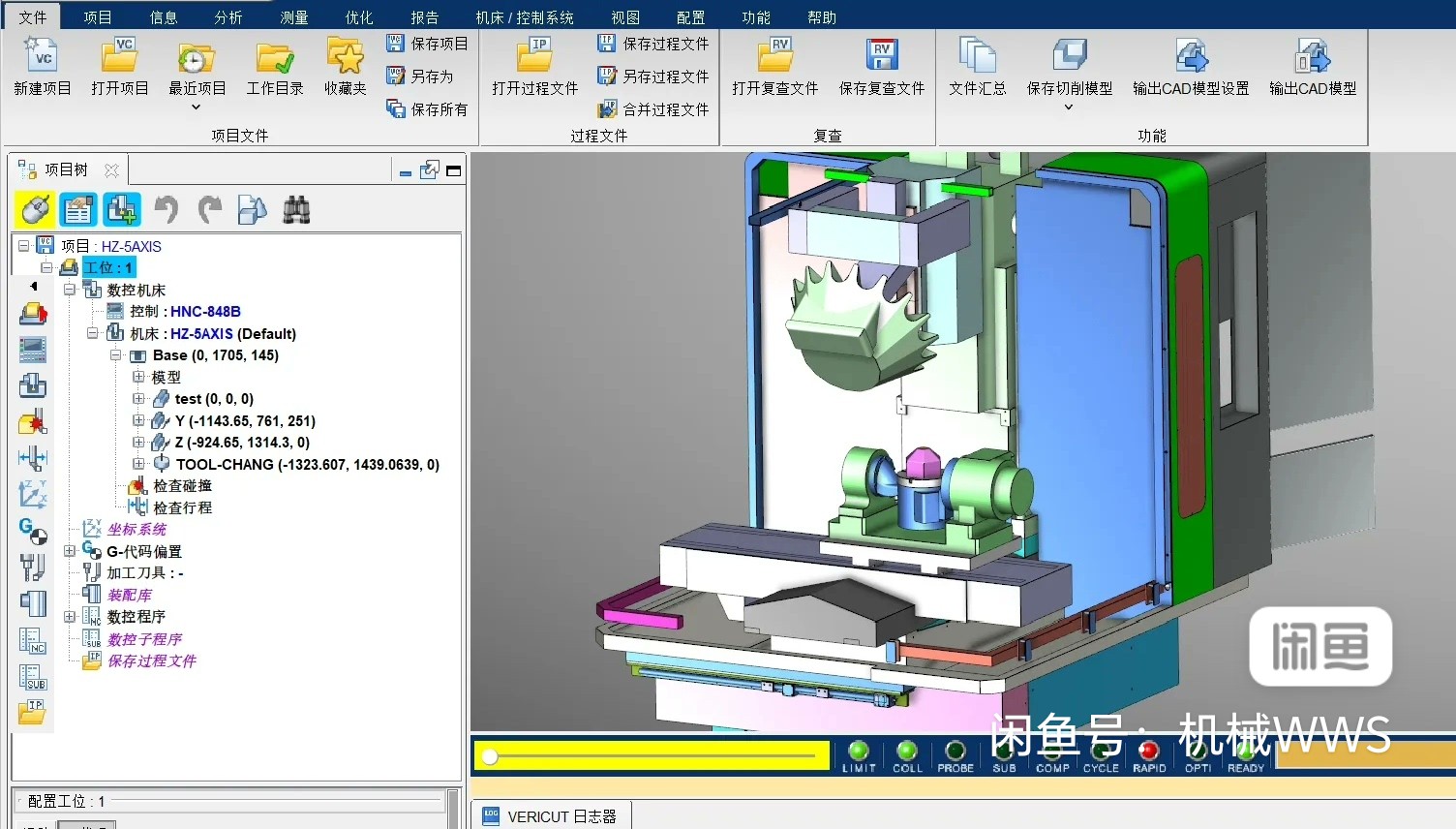Click 合并过程文件 merge process file
1456x829 pixels.
click(x=653, y=109)
